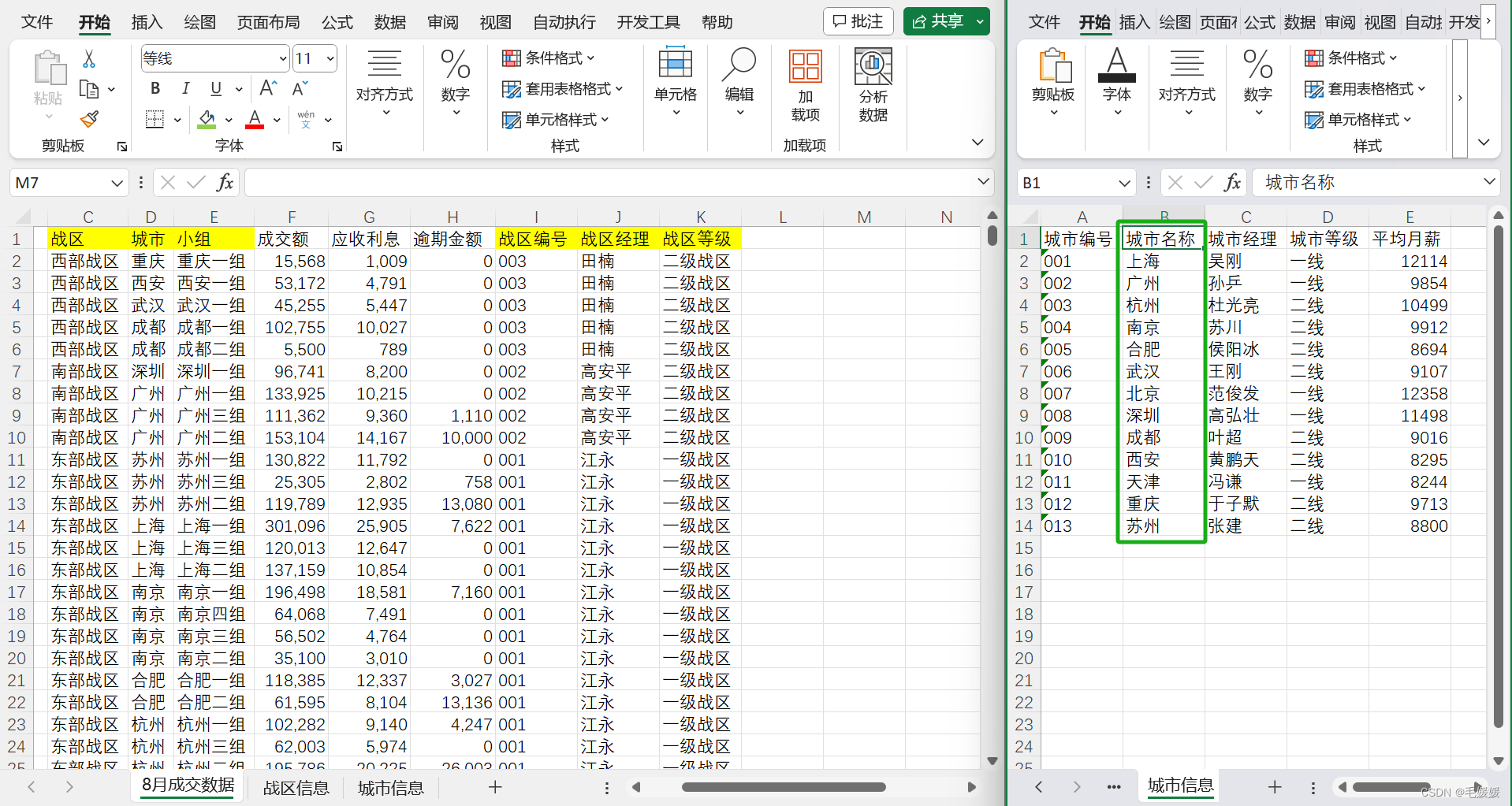Click the 批注 comments button

(858, 21)
